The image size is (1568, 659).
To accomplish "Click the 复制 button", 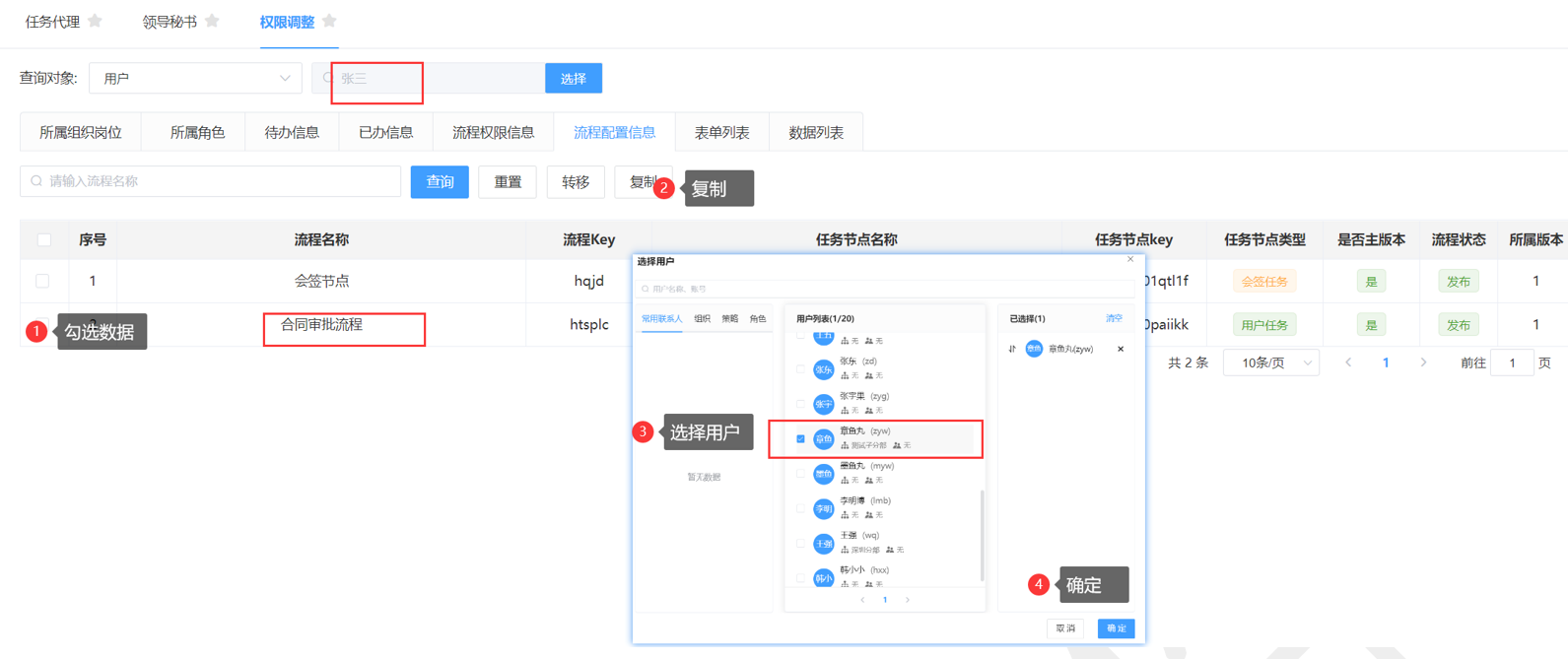I will coord(644,181).
